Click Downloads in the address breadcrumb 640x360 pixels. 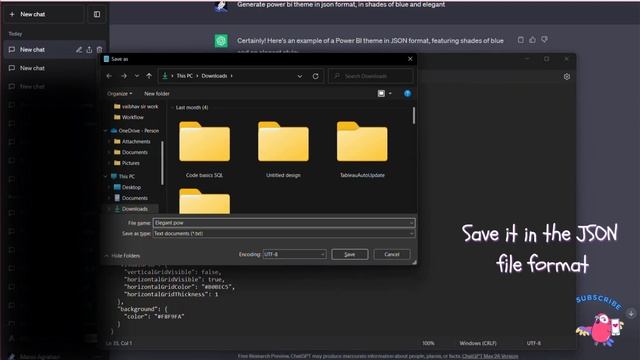click(214, 76)
